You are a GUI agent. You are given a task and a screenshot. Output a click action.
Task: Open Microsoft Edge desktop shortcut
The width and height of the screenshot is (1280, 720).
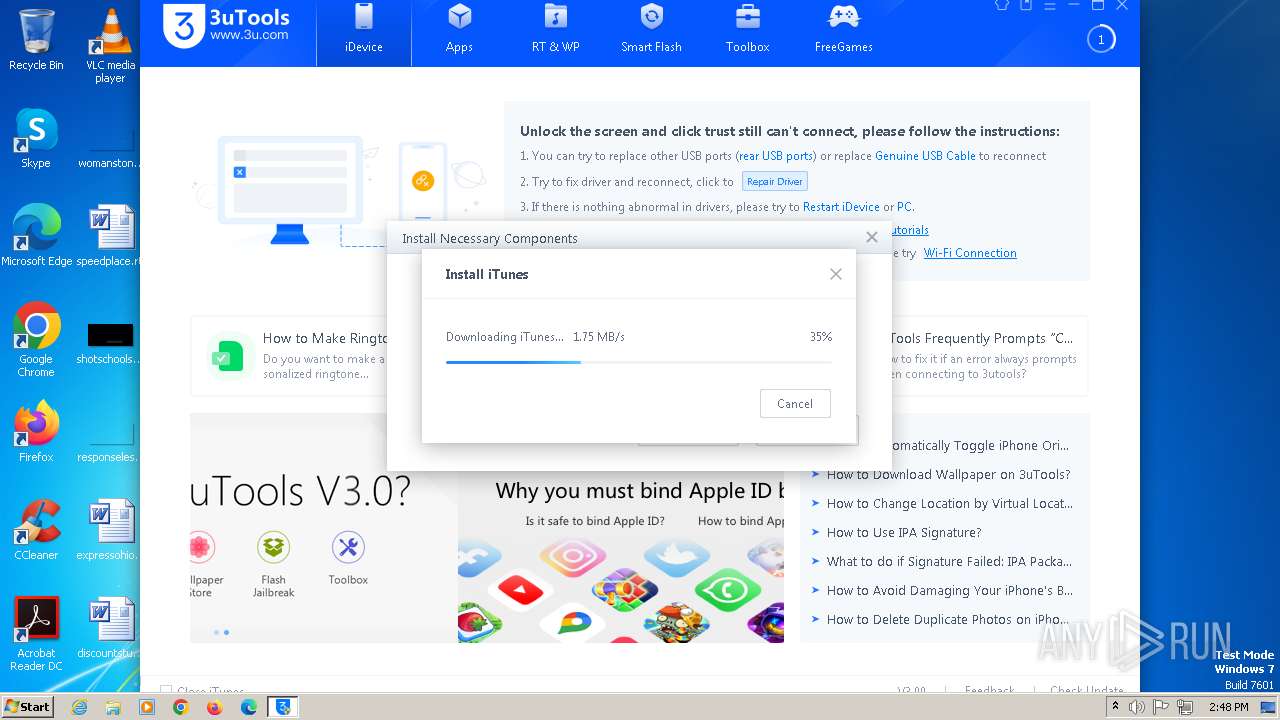coord(36,236)
